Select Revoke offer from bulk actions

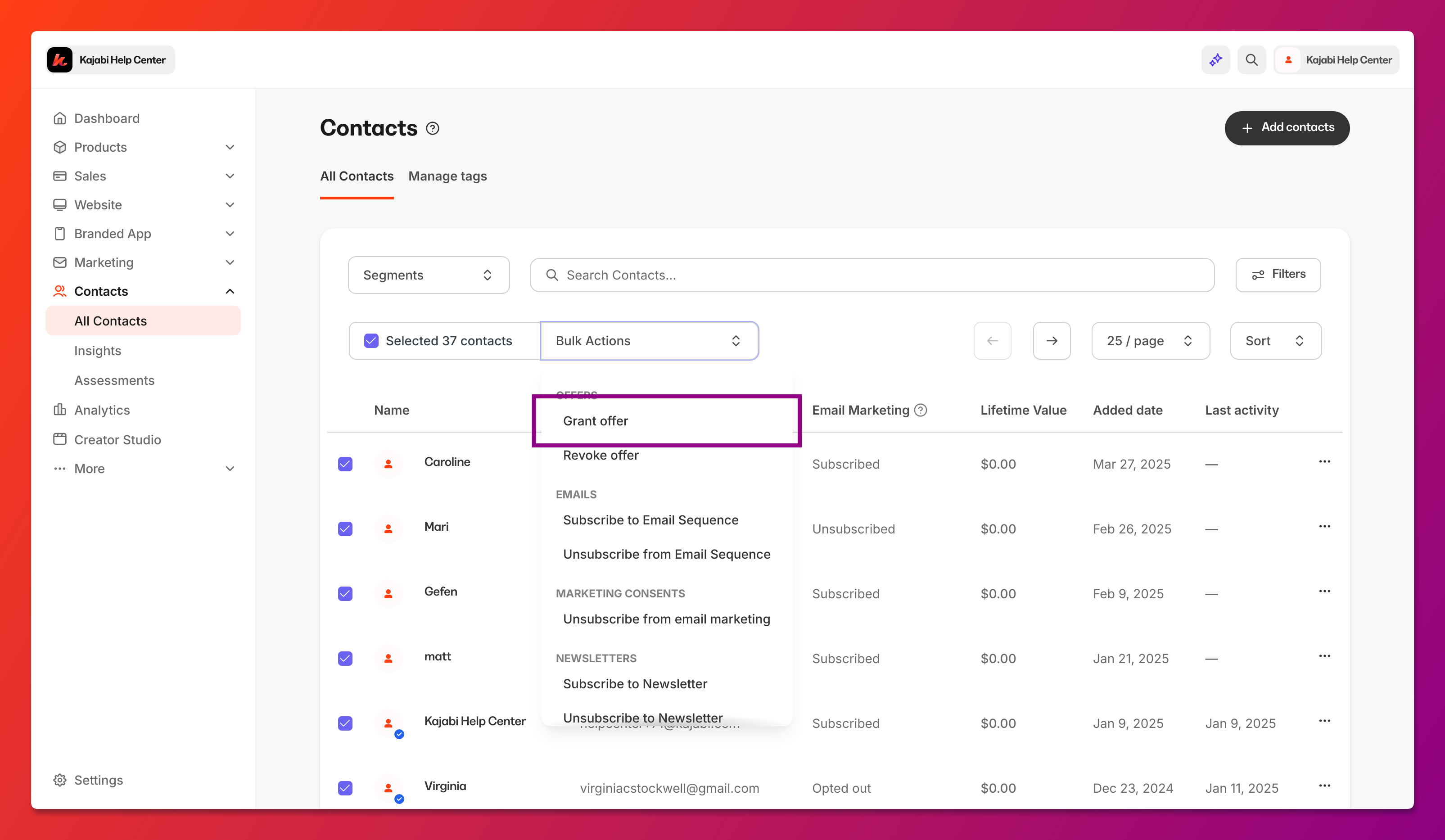pyautogui.click(x=601, y=455)
